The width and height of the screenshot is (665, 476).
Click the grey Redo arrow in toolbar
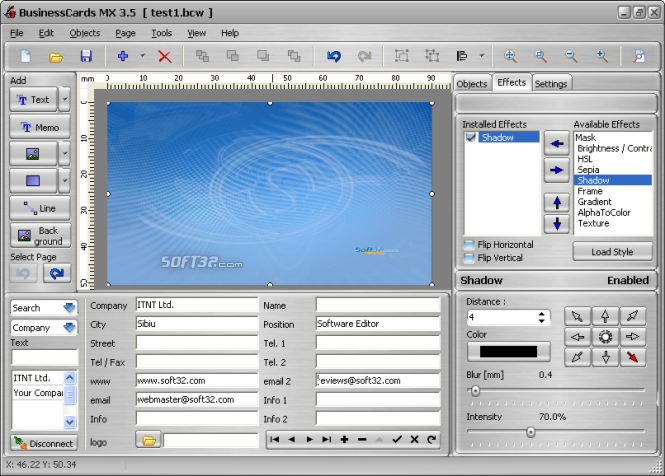(x=364, y=56)
